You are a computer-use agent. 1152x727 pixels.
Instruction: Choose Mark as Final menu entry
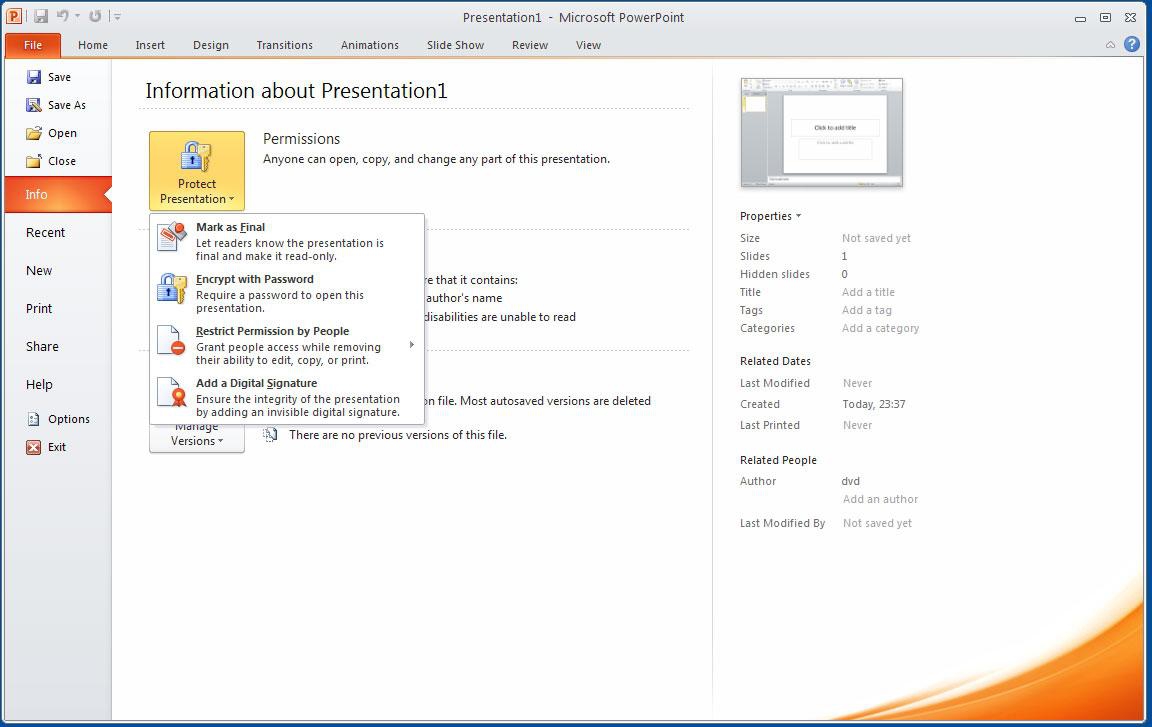pos(287,241)
